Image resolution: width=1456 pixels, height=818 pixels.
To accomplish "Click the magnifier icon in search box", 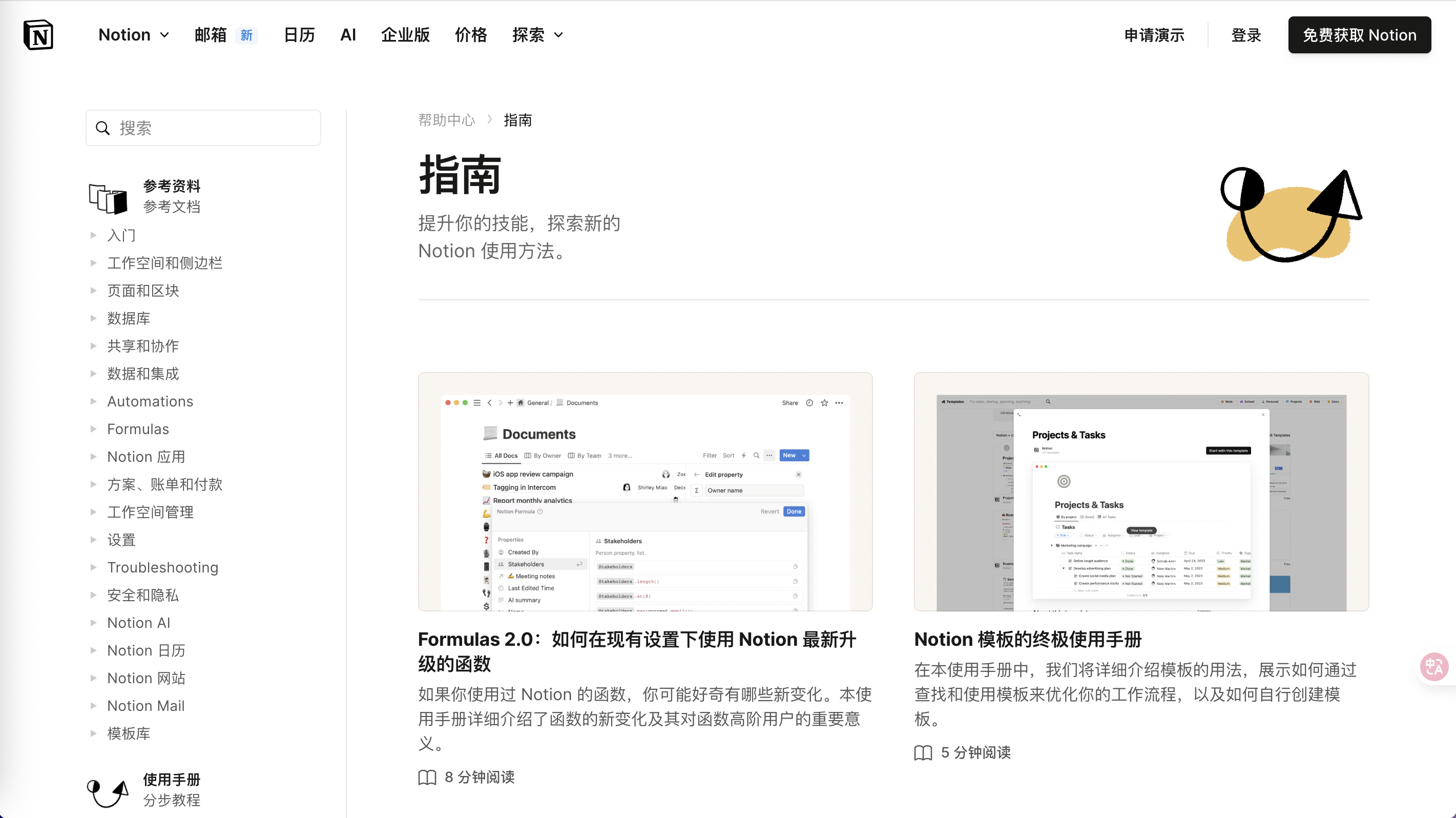I will [x=102, y=128].
